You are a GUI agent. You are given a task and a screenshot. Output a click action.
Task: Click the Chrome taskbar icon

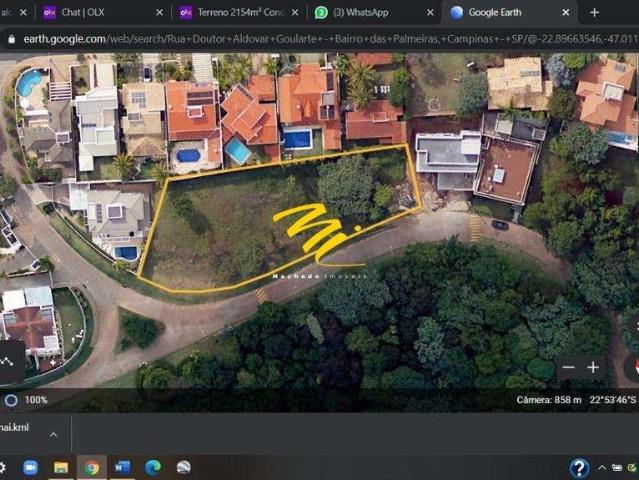(92, 467)
